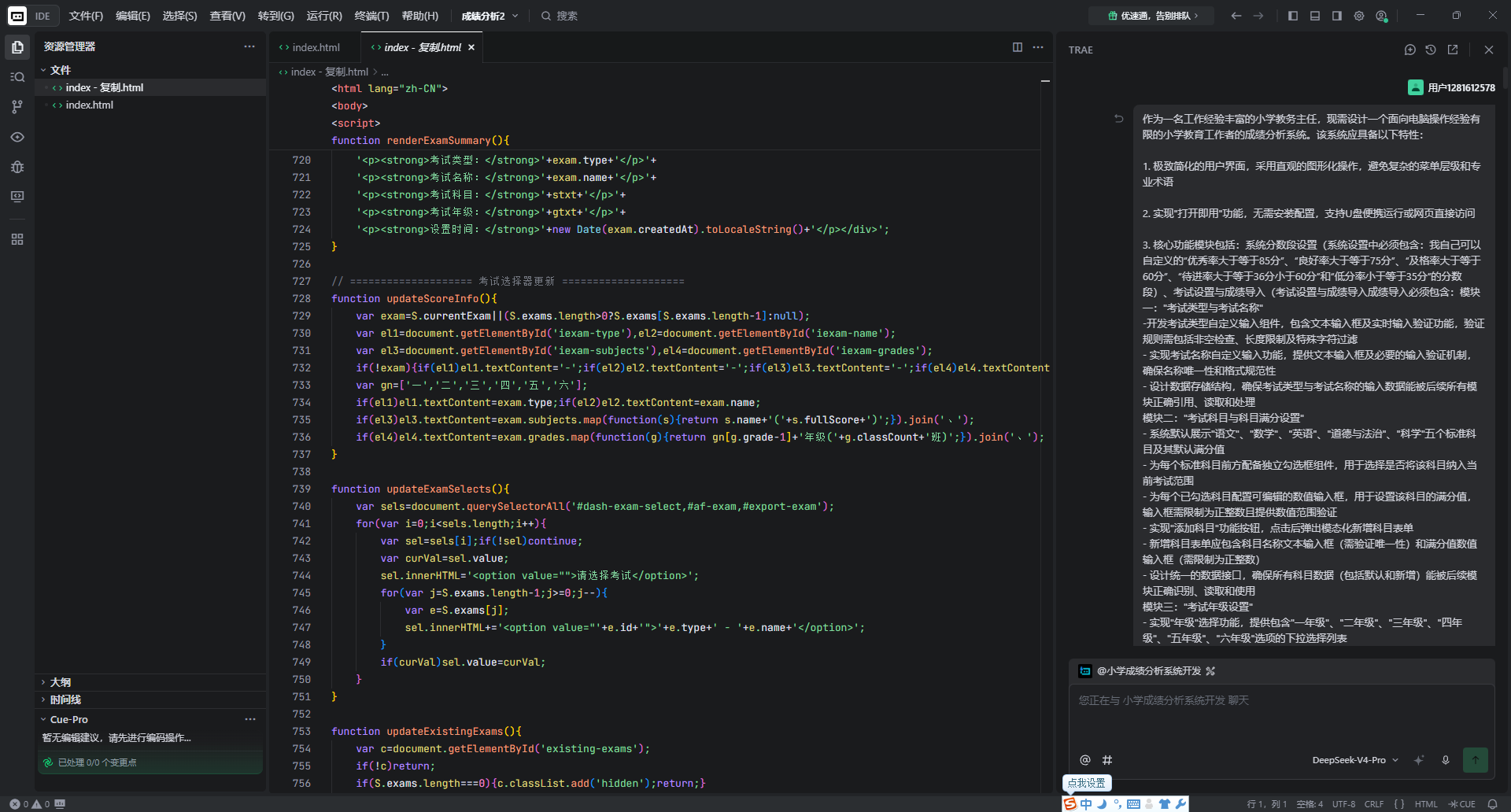Screen dimensions: 1511x812
Task: Click the split editor icon
Action: tap(1018, 47)
